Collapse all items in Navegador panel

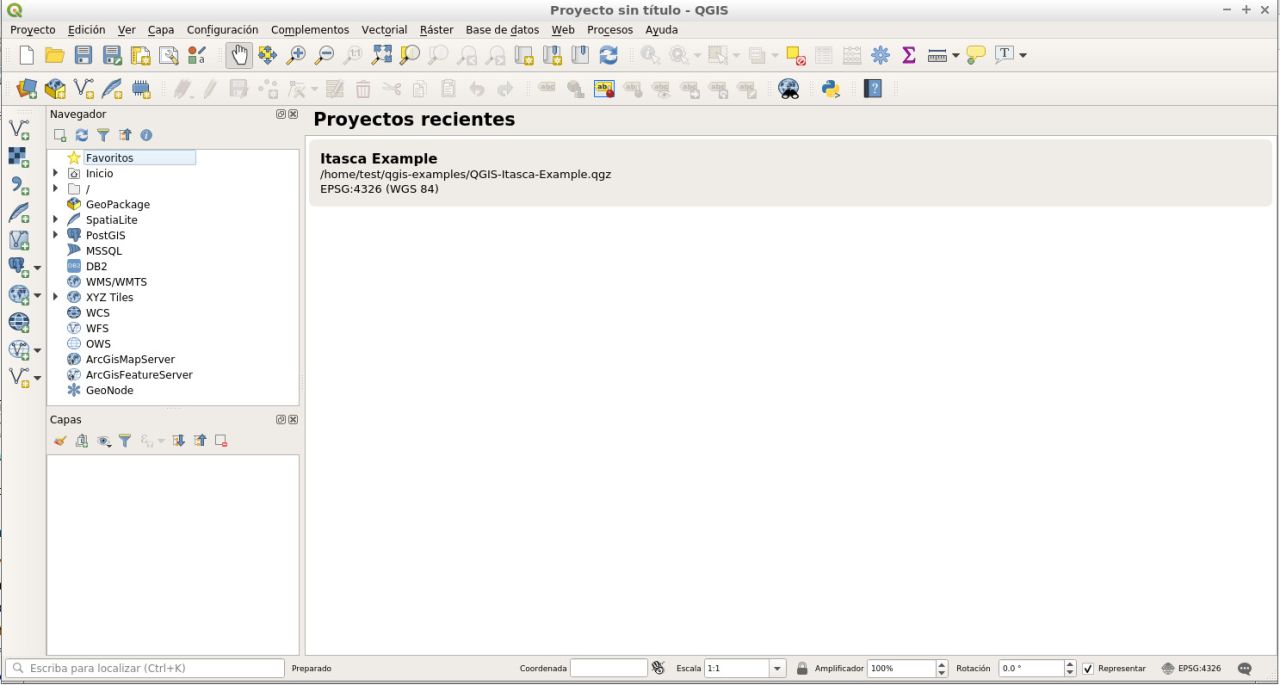[125, 135]
